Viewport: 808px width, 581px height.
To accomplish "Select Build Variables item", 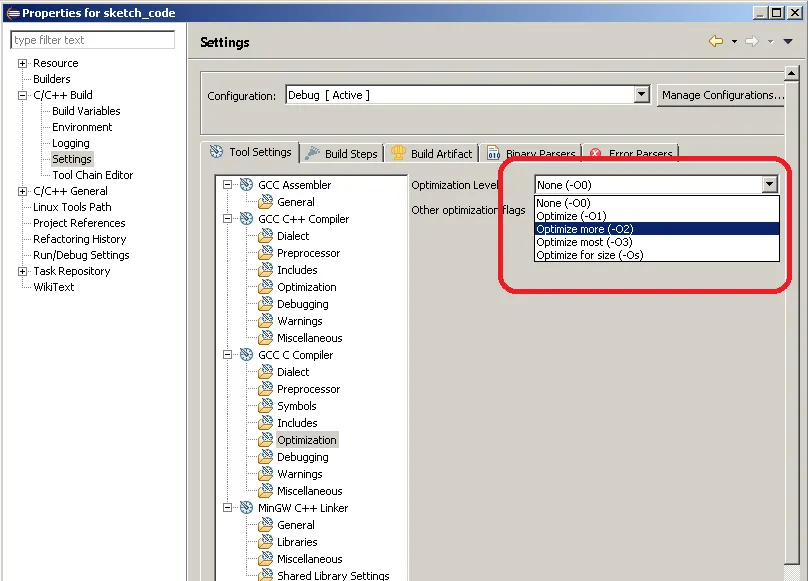I will click(x=86, y=111).
